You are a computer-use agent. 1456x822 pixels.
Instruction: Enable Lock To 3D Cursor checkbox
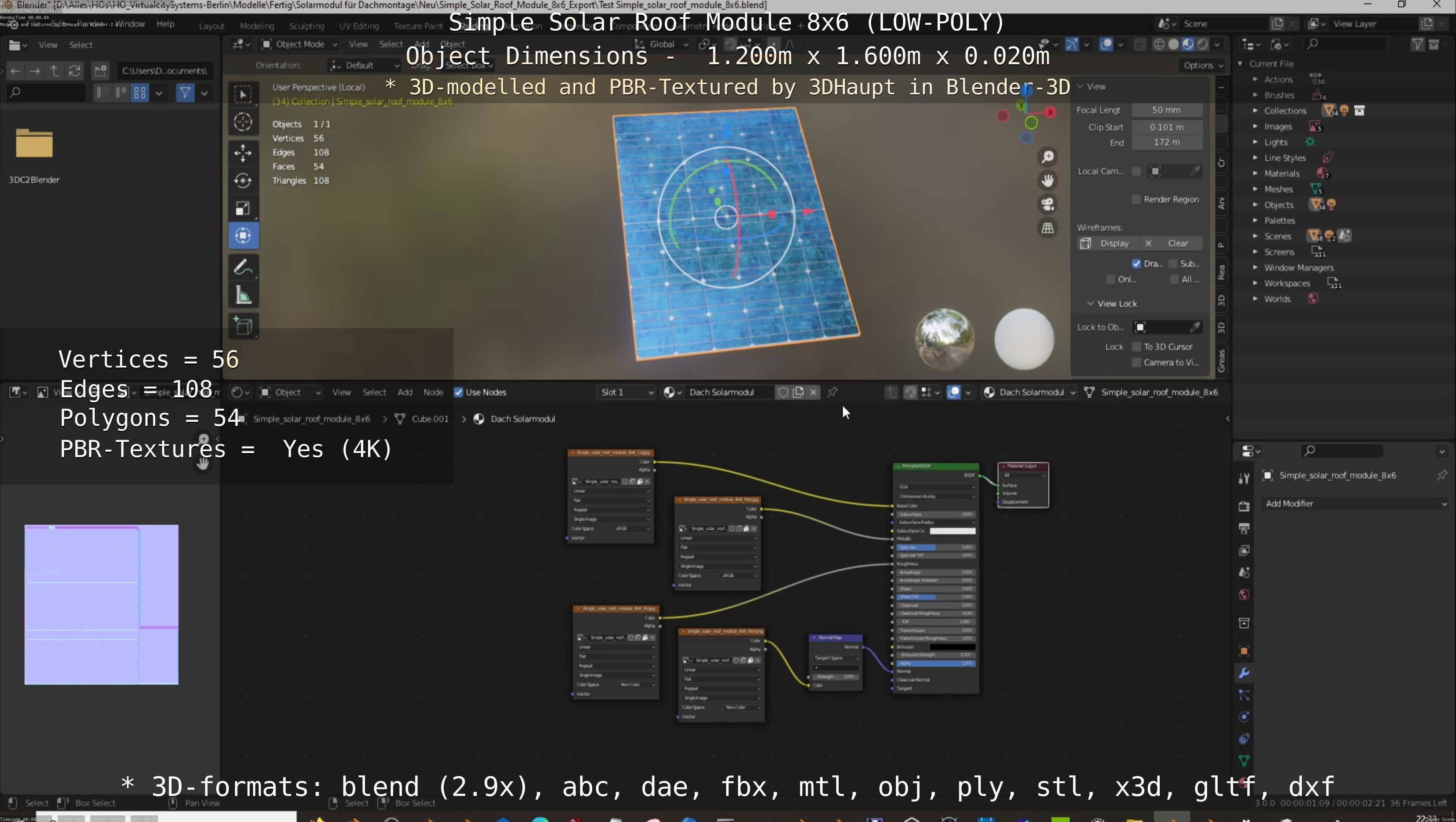pos(1136,347)
